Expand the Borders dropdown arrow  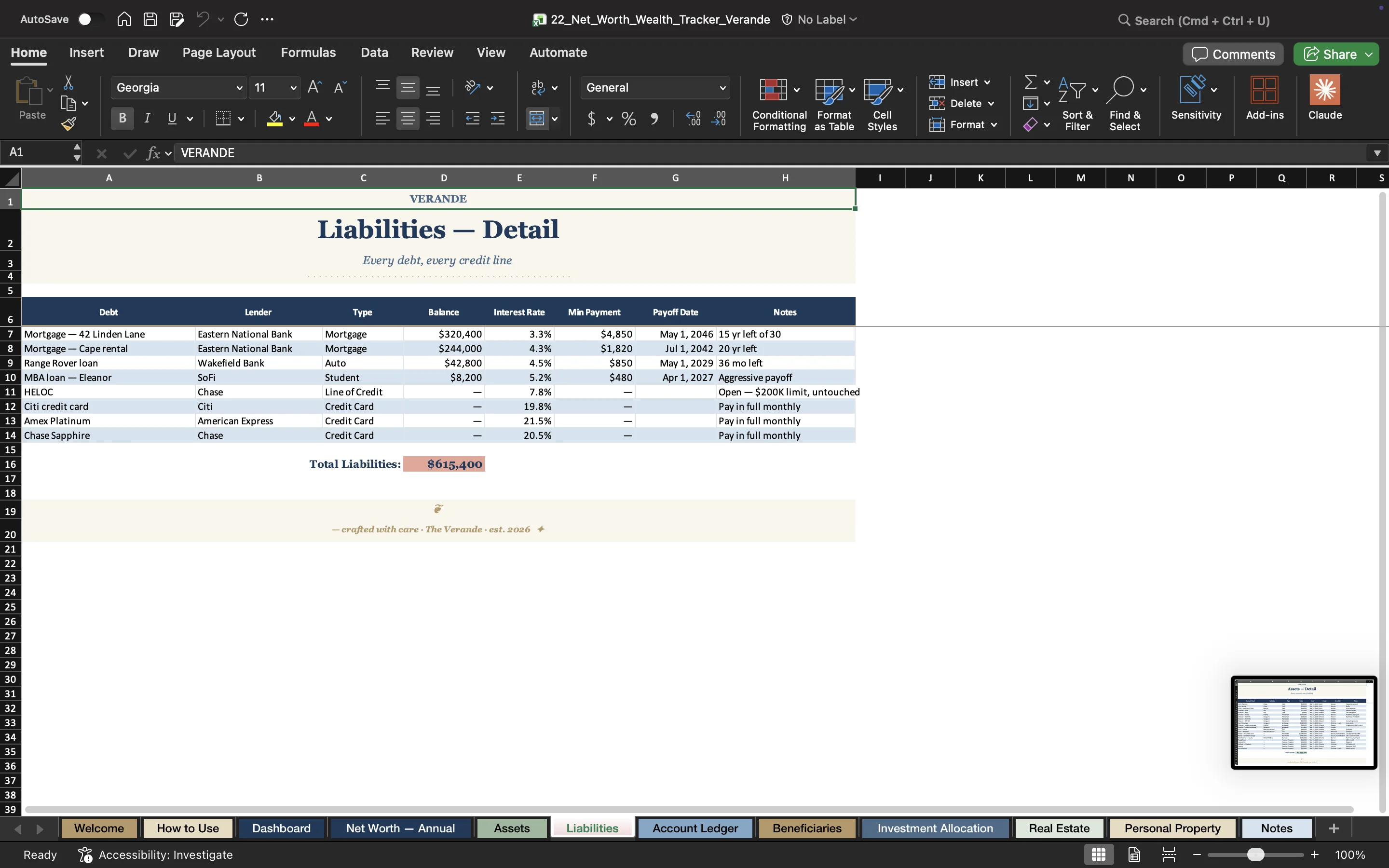pyautogui.click(x=241, y=119)
